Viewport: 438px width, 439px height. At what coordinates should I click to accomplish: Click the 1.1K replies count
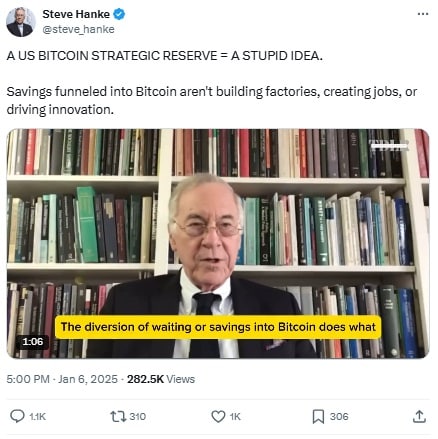38,417
